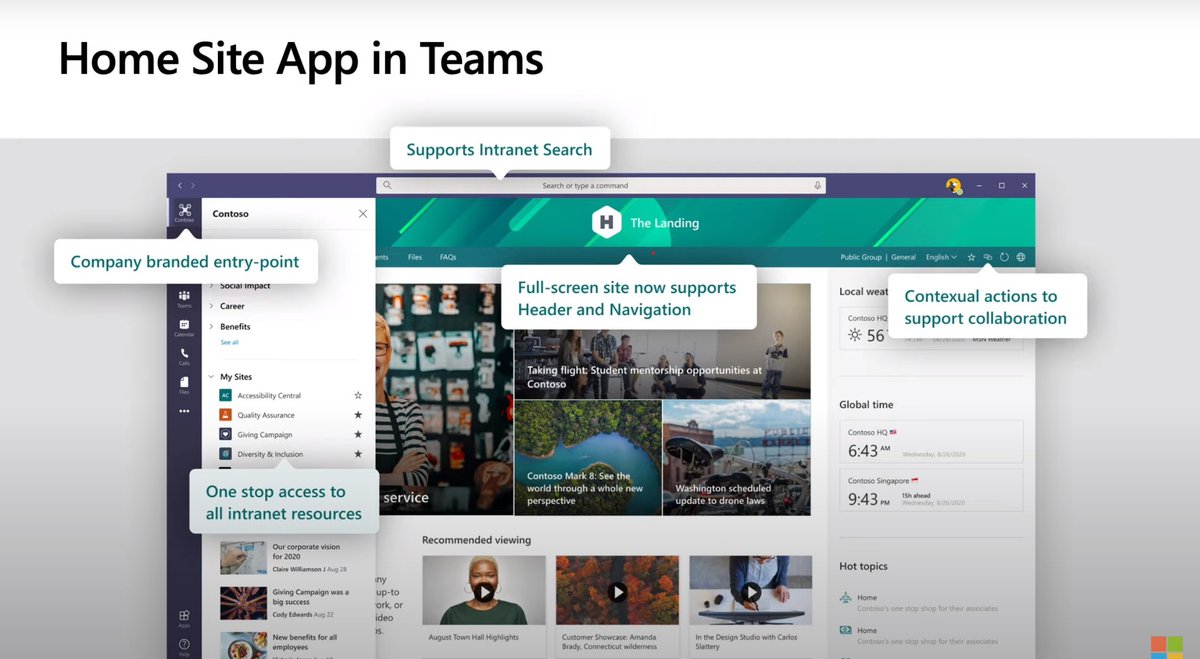Toggle favorite star for Quality Assurance
The width and height of the screenshot is (1200, 659).
(358, 415)
